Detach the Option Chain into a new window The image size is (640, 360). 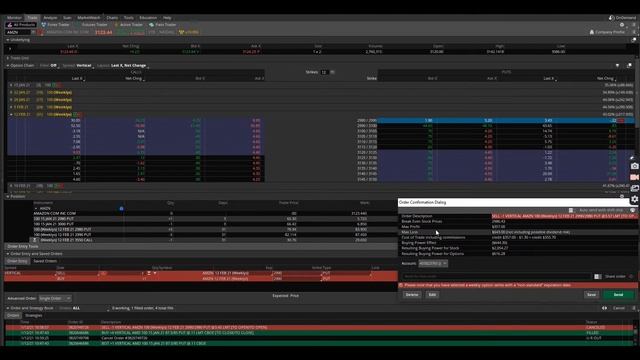point(629,65)
